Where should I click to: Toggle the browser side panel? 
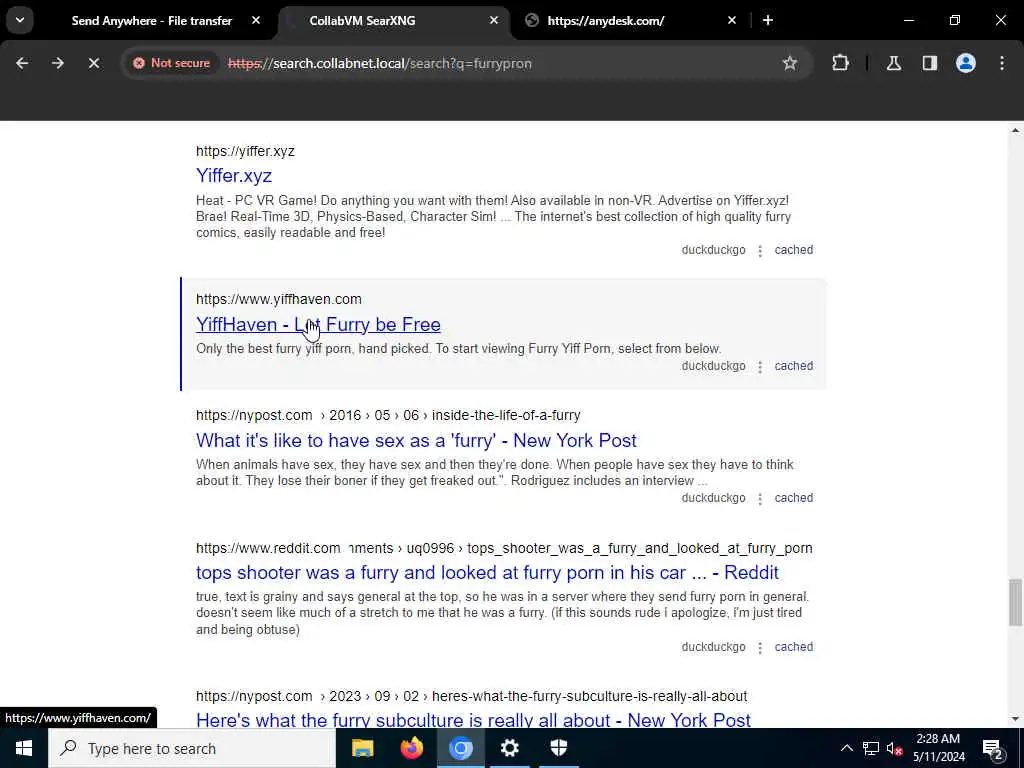click(x=930, y=63)
